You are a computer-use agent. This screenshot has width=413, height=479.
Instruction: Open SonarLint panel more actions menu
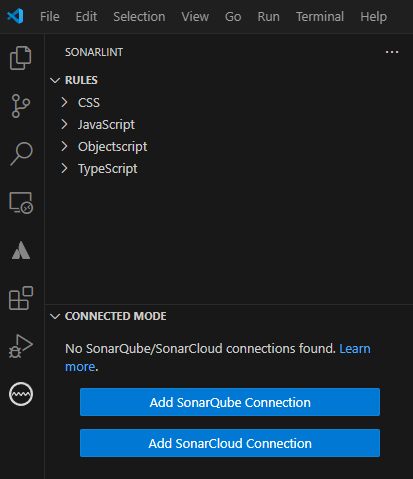pyautogui.click(x=392, y=52)
